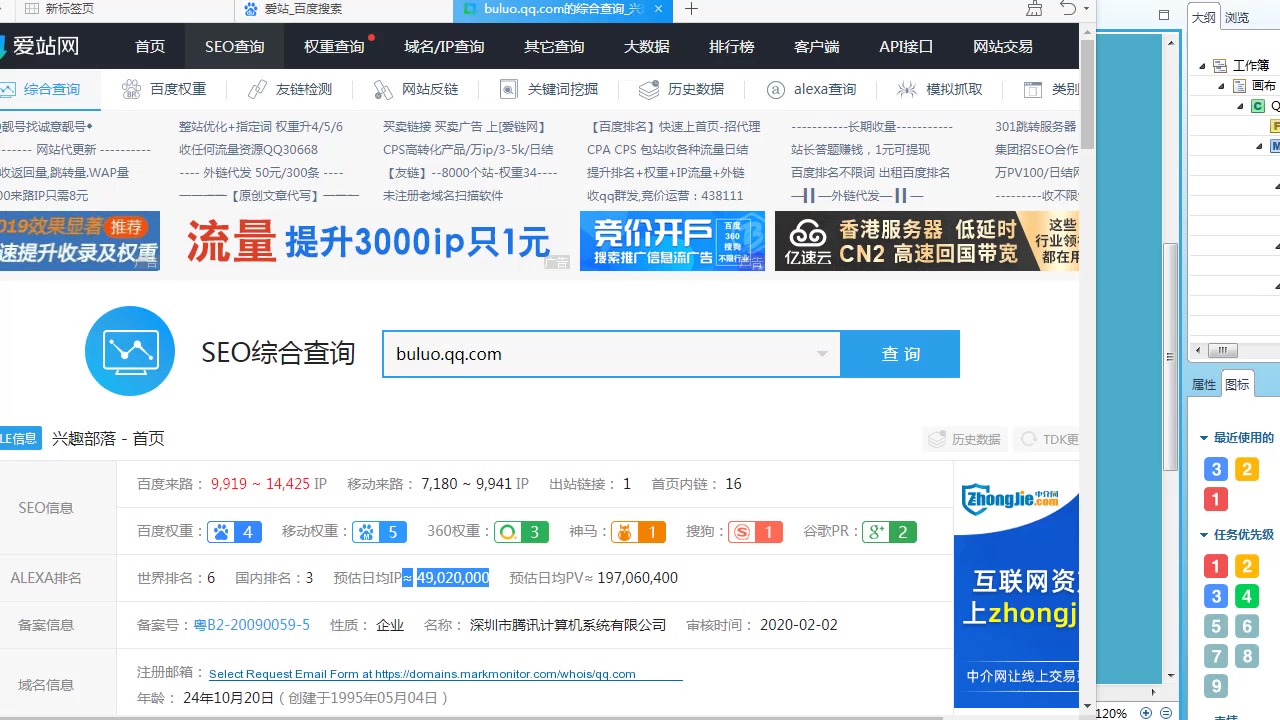The width and height of the screenshot is (1280, 720).
Task: Click the 网站反链 icon
Action: (x=383, y=89)
